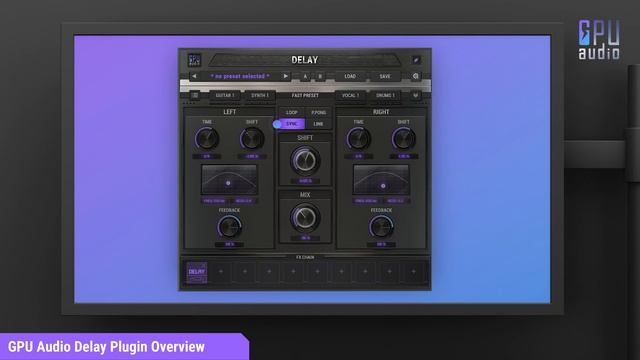Click the LEFT FEEDBACK value field
The height and width of the screenshot is (360, 640).
229,244
